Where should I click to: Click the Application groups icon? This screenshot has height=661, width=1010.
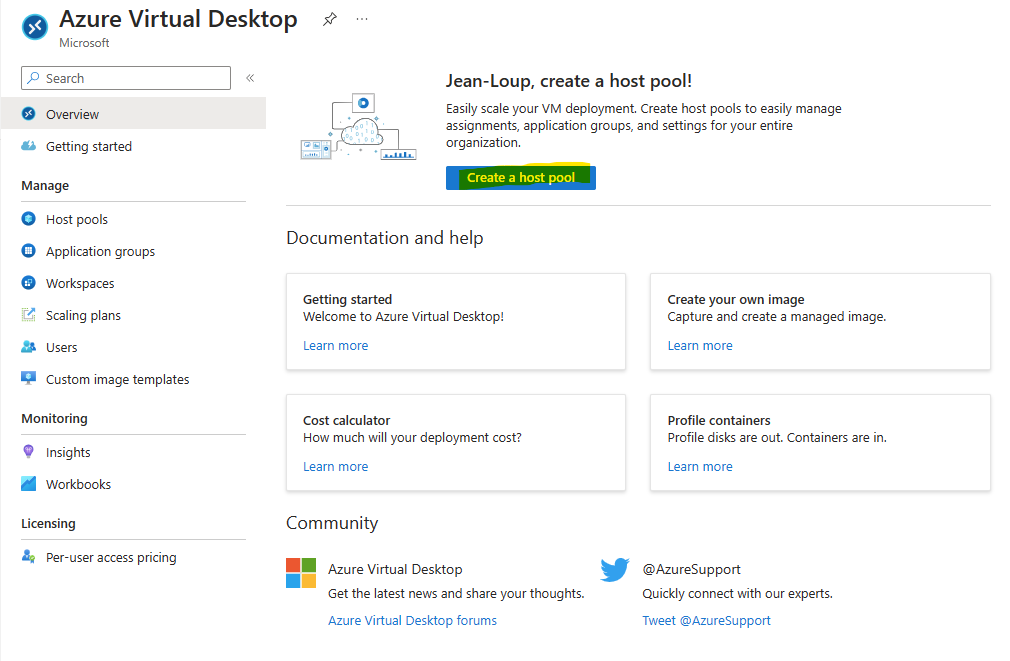[28, 251]
